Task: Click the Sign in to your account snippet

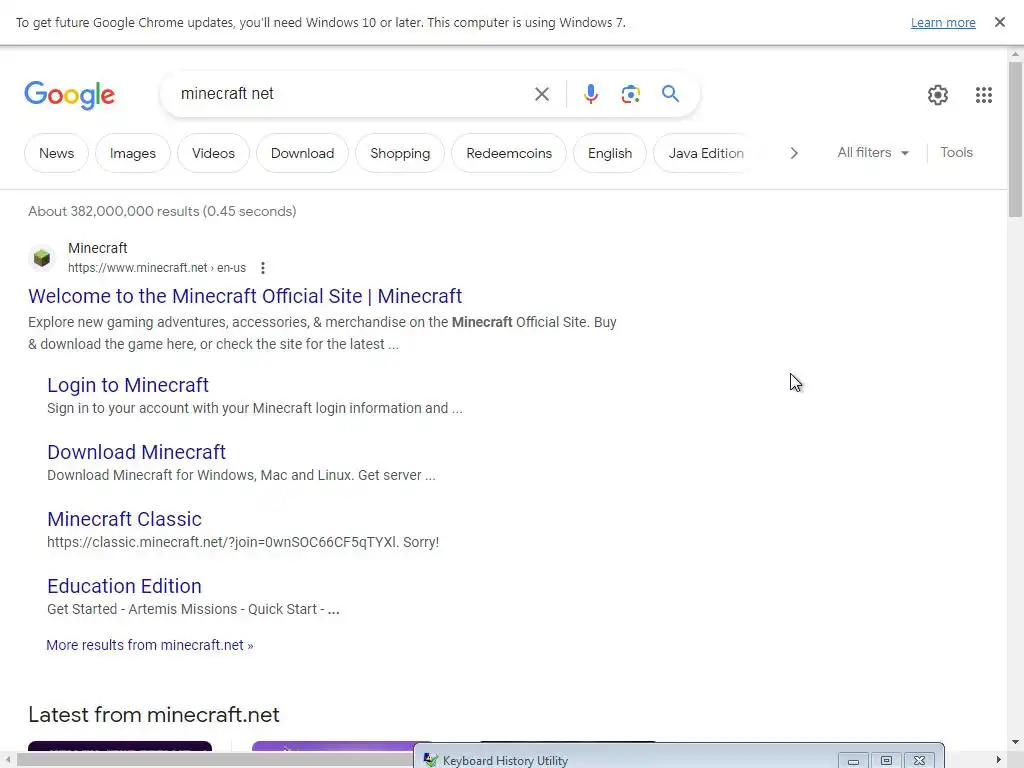Action: pyautogui.click(x=255, y=408)
